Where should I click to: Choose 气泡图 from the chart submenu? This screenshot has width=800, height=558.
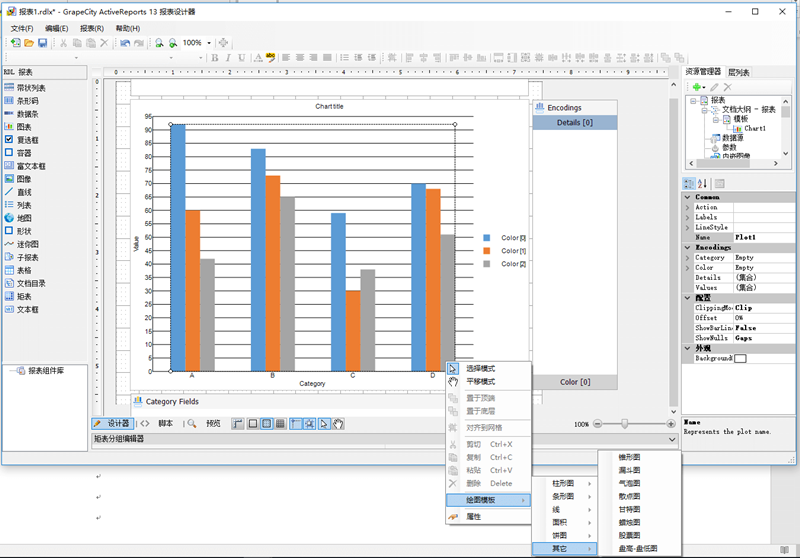(630, 483)
